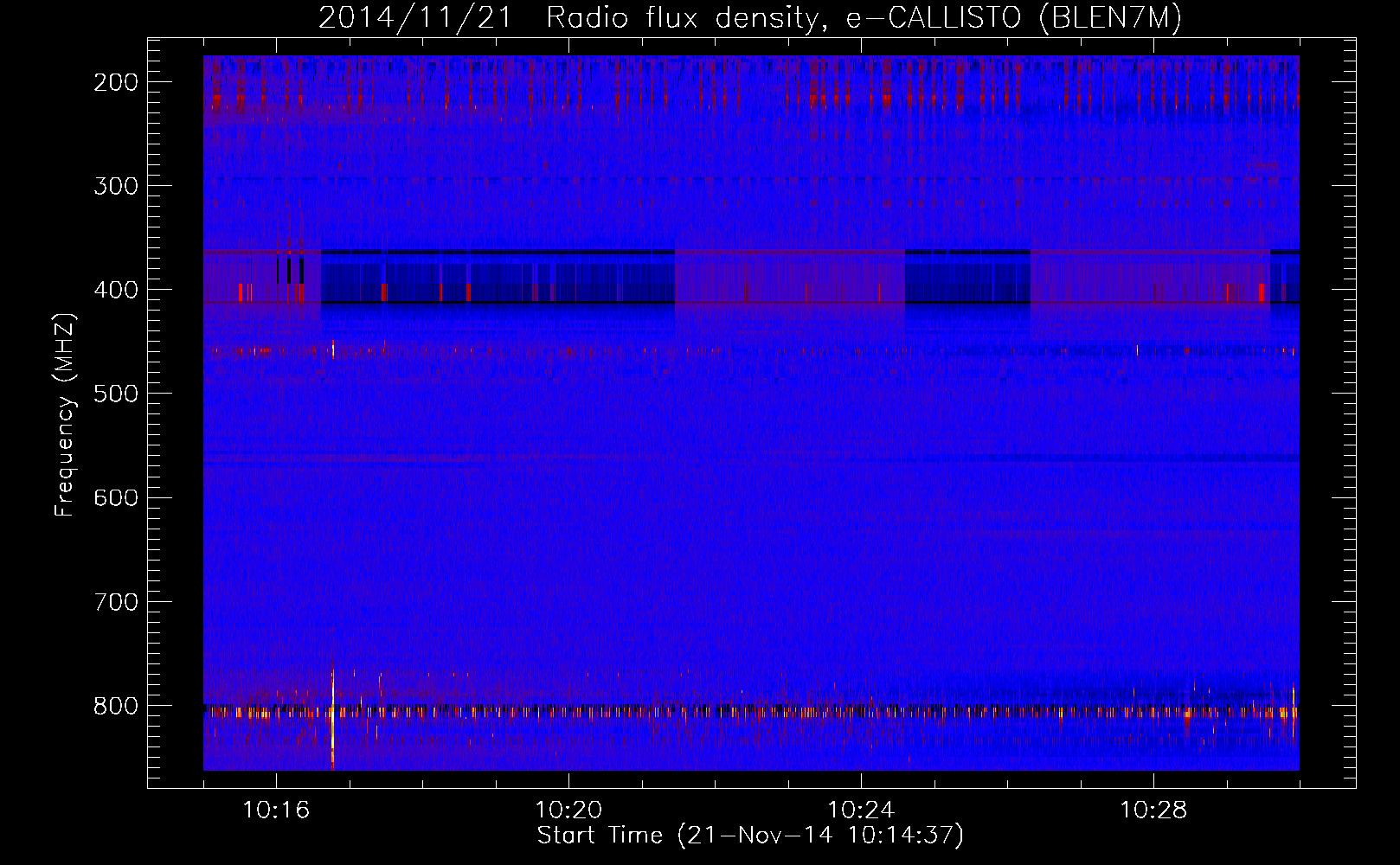Select the 600 frequency tick label
This screenshot has height=865, width=1400.
(x=116, y=497)
